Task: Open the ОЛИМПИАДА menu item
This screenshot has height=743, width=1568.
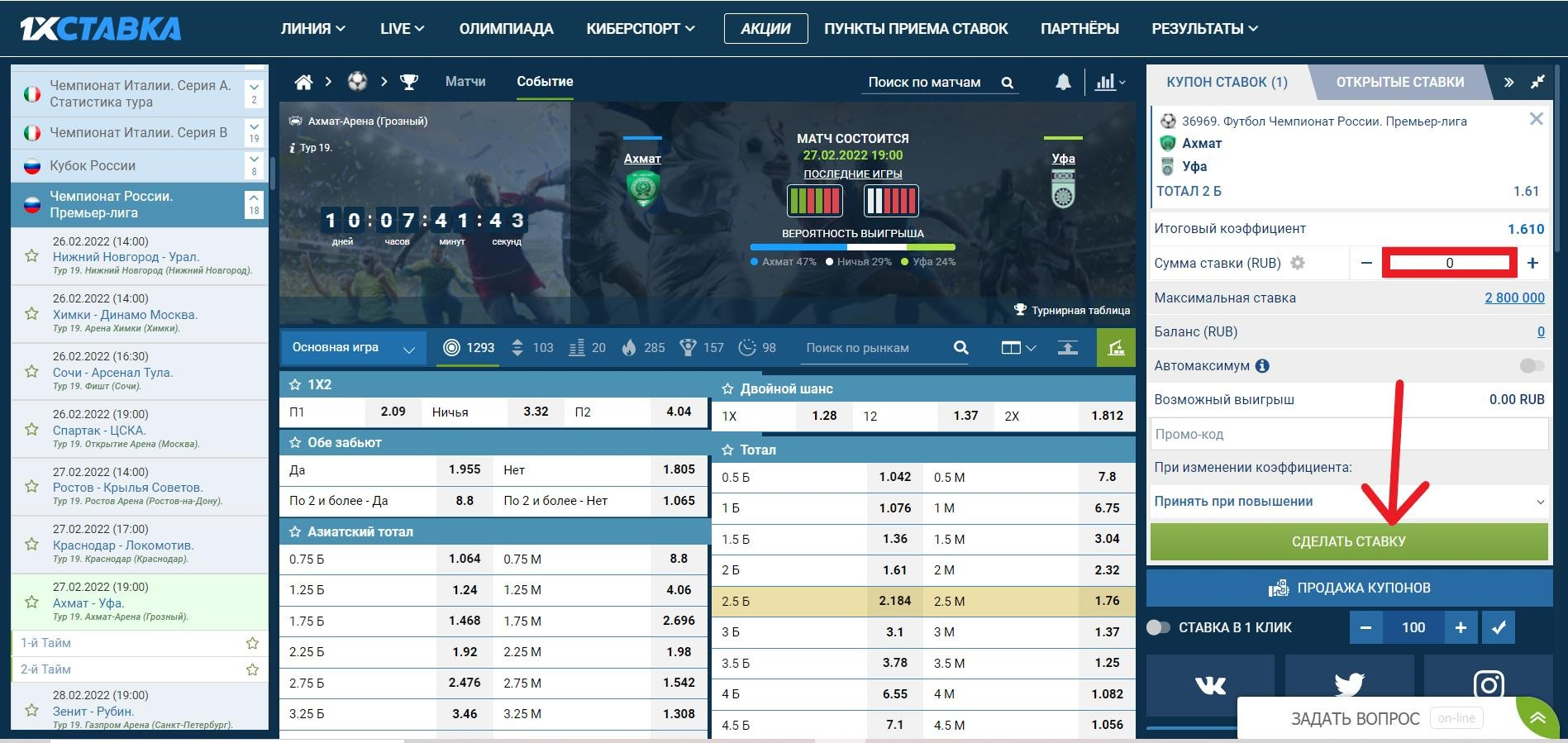Action: point(506,28)
